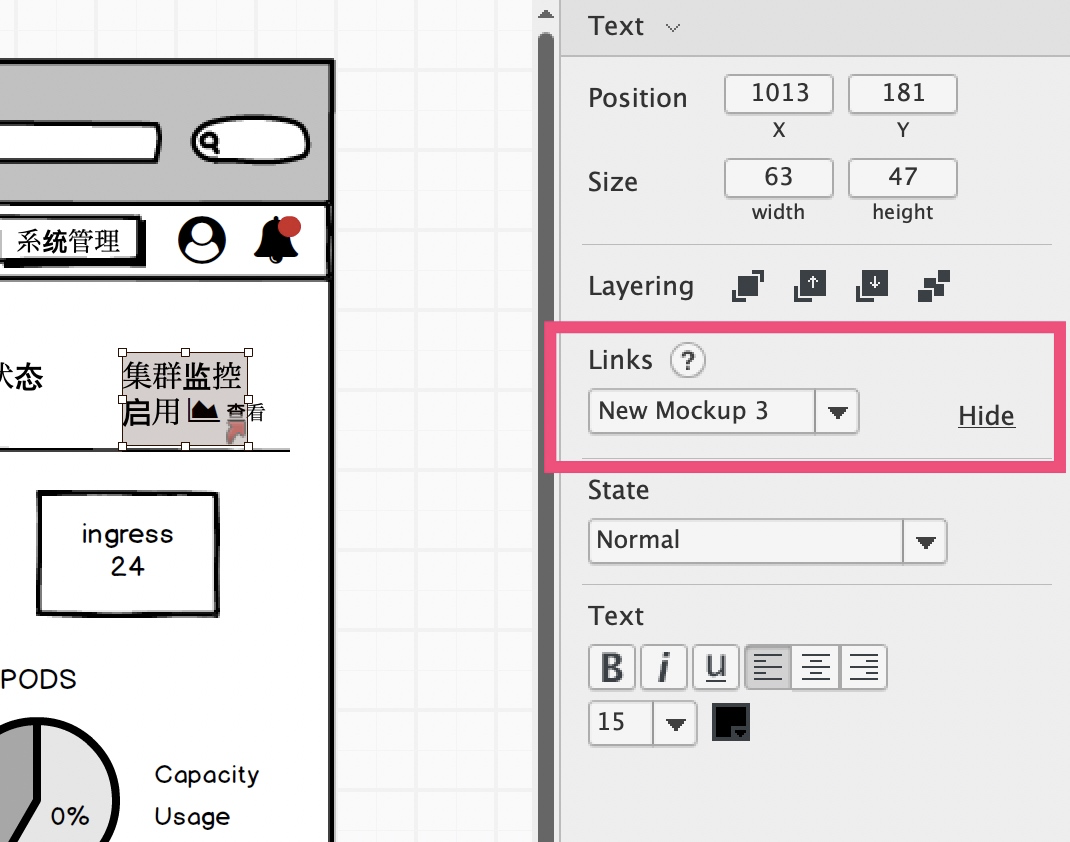Click the long search input box in mockup
Viewport: 1070px width, 842px height.
[79, 142]
